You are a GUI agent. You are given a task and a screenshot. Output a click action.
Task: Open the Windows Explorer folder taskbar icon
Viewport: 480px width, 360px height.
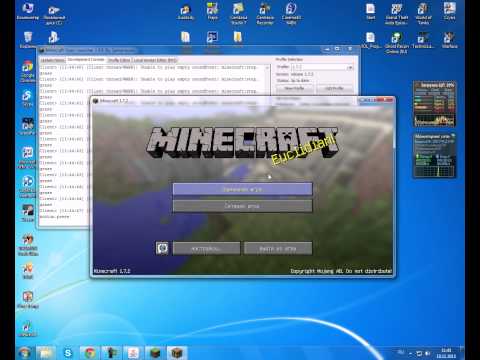(46, 353)
